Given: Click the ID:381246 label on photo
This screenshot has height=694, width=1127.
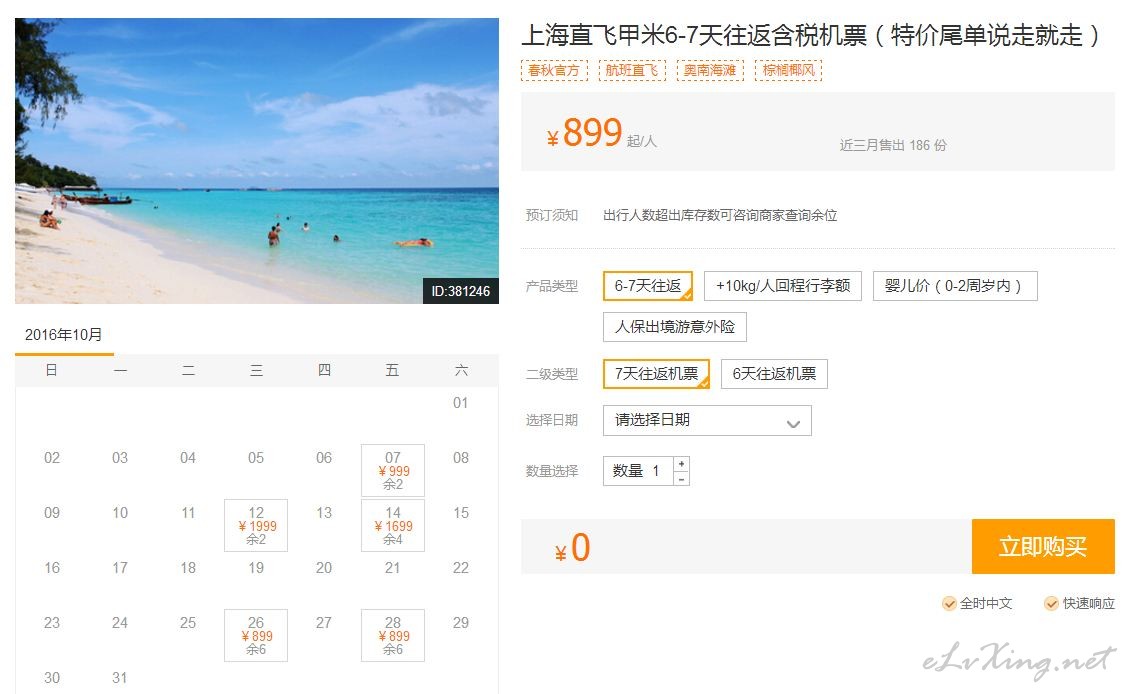Looking at the screenshot, I should pyautogui.click(x=461, y=291).
